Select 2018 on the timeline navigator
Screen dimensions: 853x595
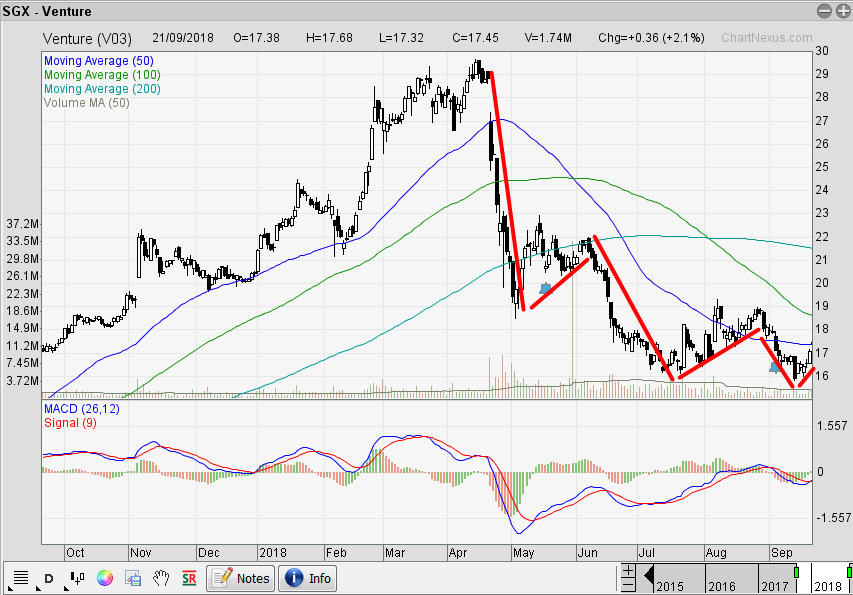click(827, 586)
